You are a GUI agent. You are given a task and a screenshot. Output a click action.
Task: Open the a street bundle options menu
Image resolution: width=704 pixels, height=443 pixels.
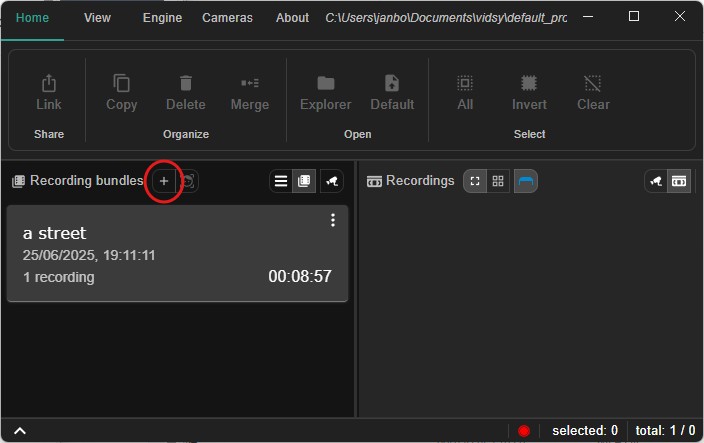[333, 220]
